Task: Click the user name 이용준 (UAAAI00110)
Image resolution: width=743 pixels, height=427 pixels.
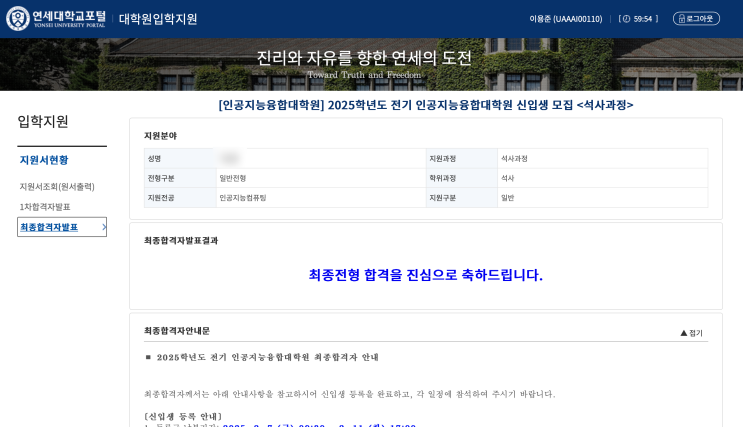Action: pos(566,19)
